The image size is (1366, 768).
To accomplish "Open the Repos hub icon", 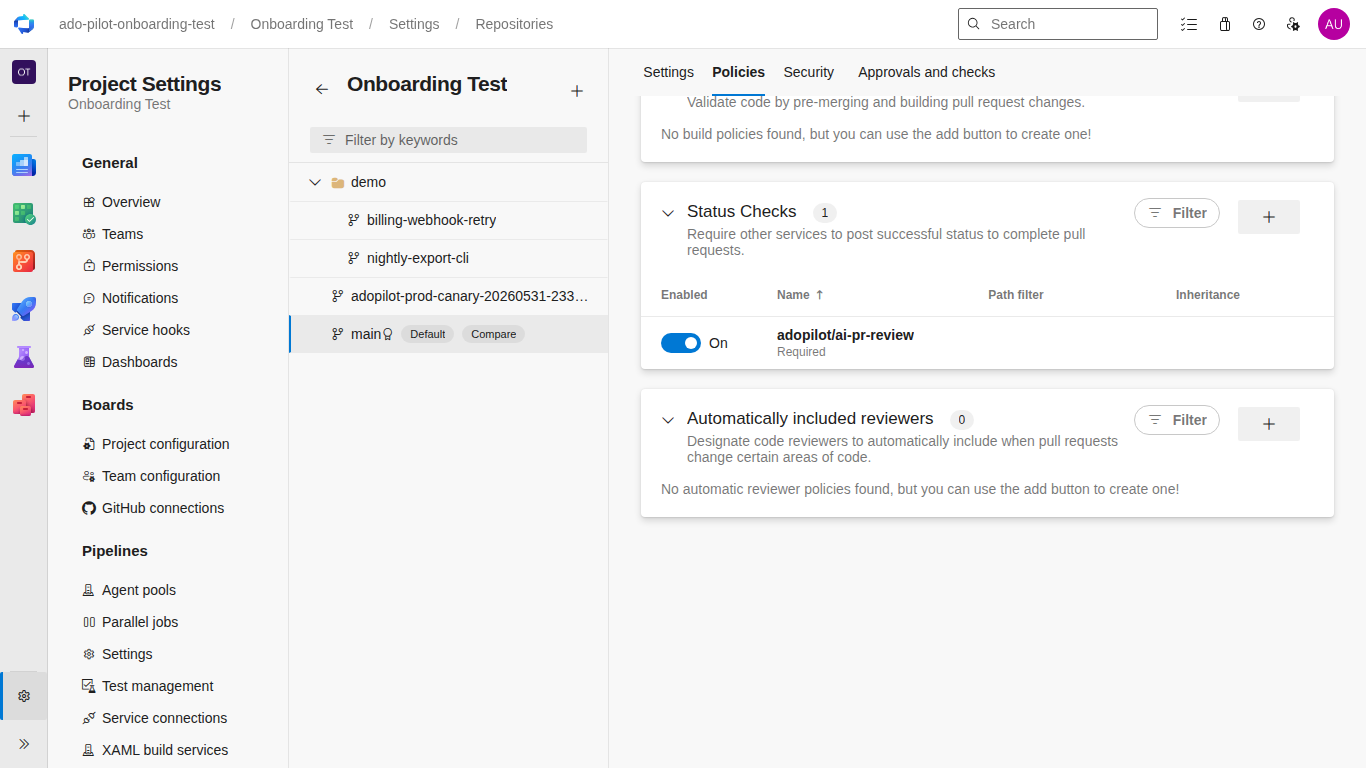I will point(24,261).
